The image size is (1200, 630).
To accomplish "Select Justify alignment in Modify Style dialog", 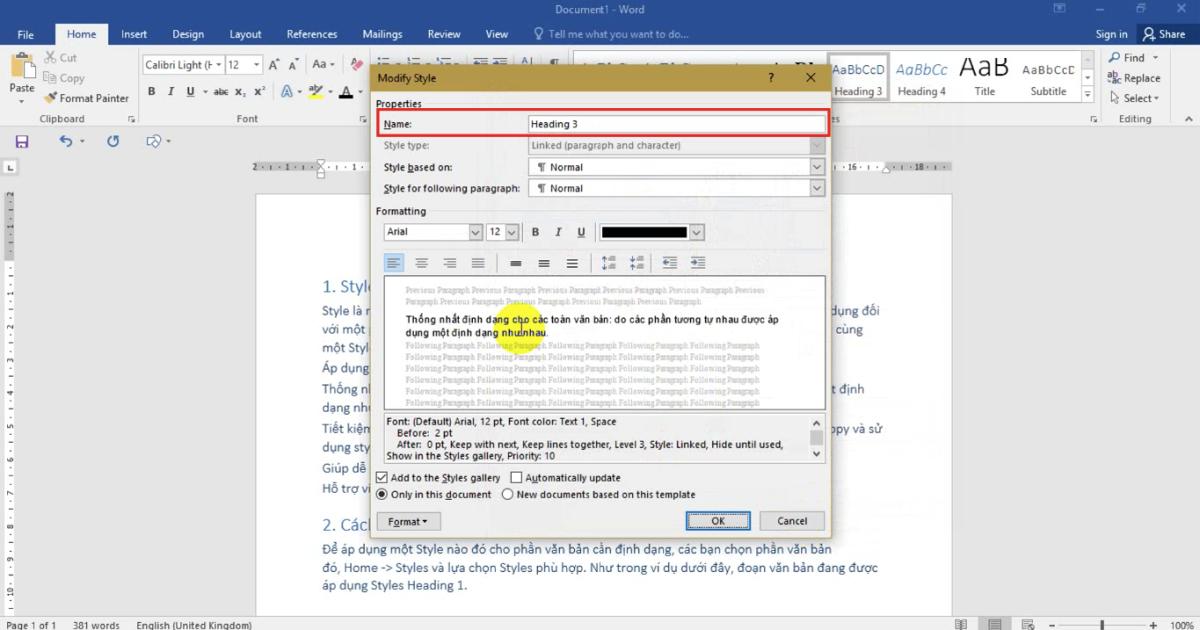I will tap(478, 263).
